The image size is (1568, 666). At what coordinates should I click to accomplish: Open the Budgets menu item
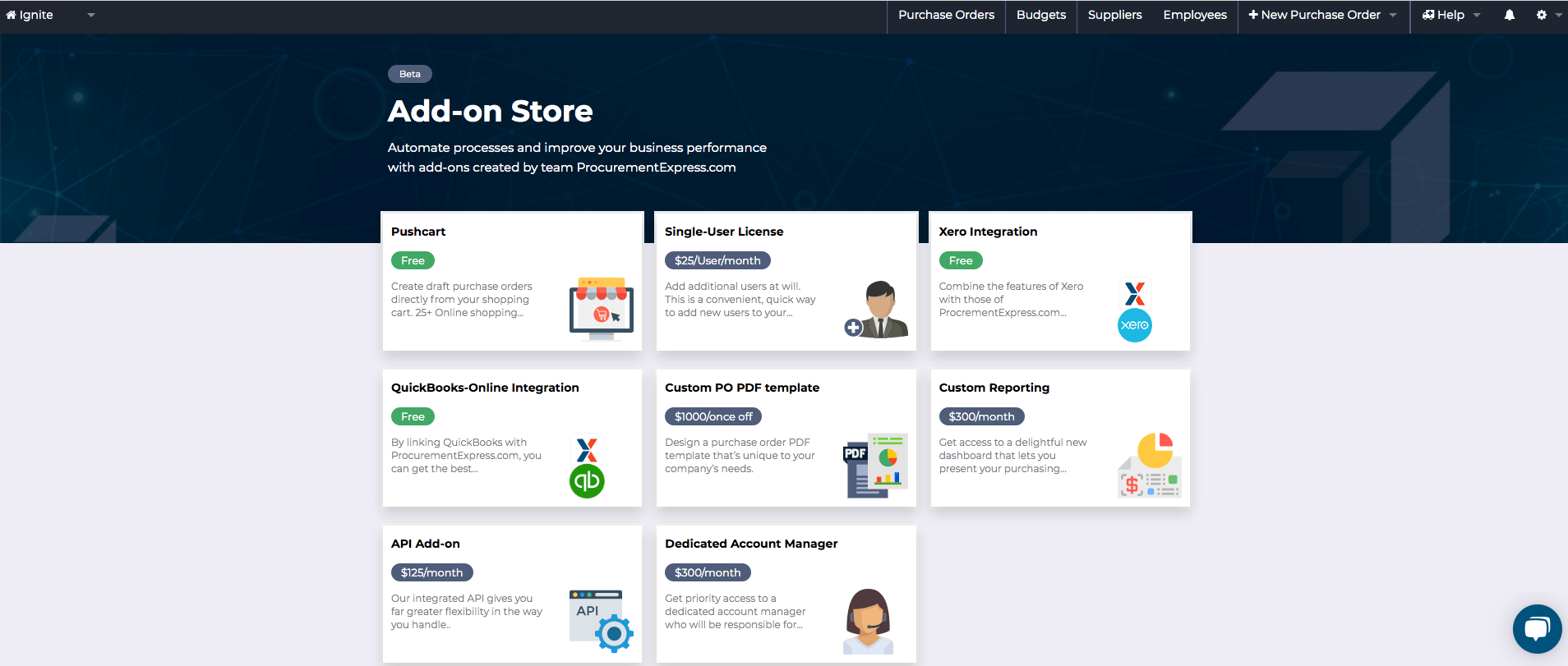1040,15
